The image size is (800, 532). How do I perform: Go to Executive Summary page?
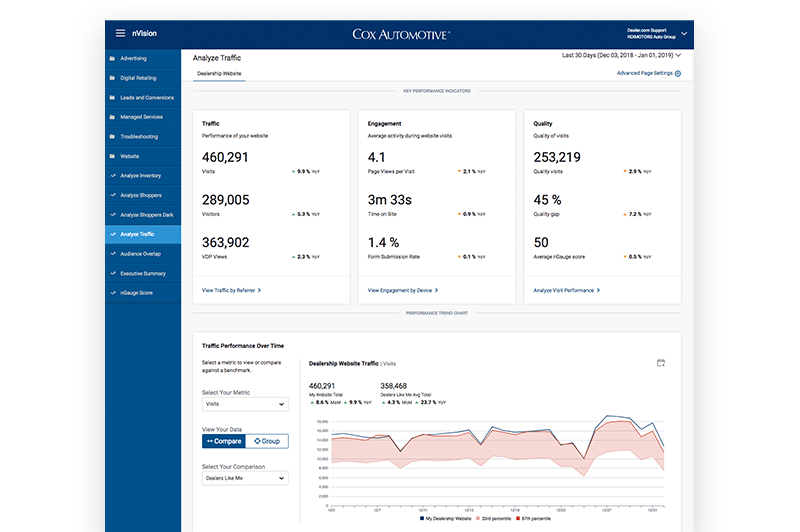pyautogui.click(x=143, y=273)
